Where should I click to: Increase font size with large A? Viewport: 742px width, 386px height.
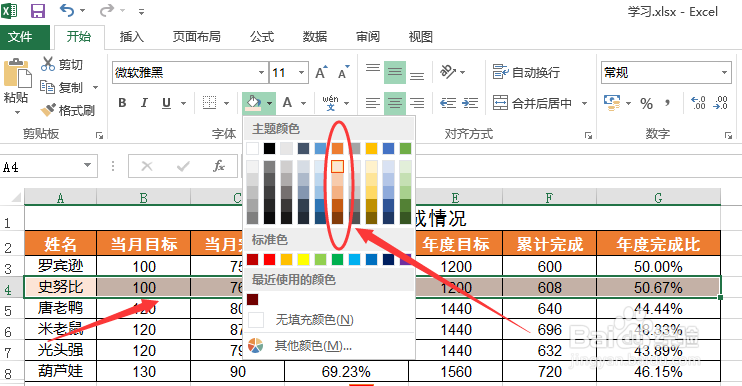(x=321, y=72)
